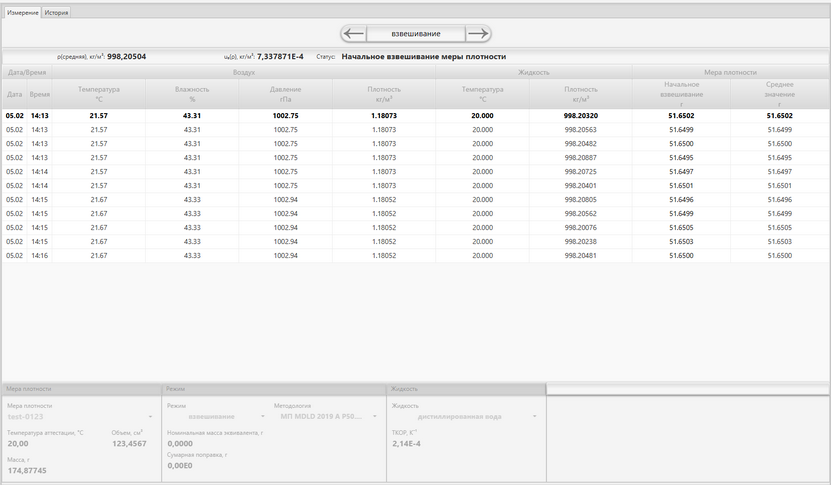Open the Режим взвешивание dropdown
The width and height of the screenshot is (831, 485).
click(217, 417)
